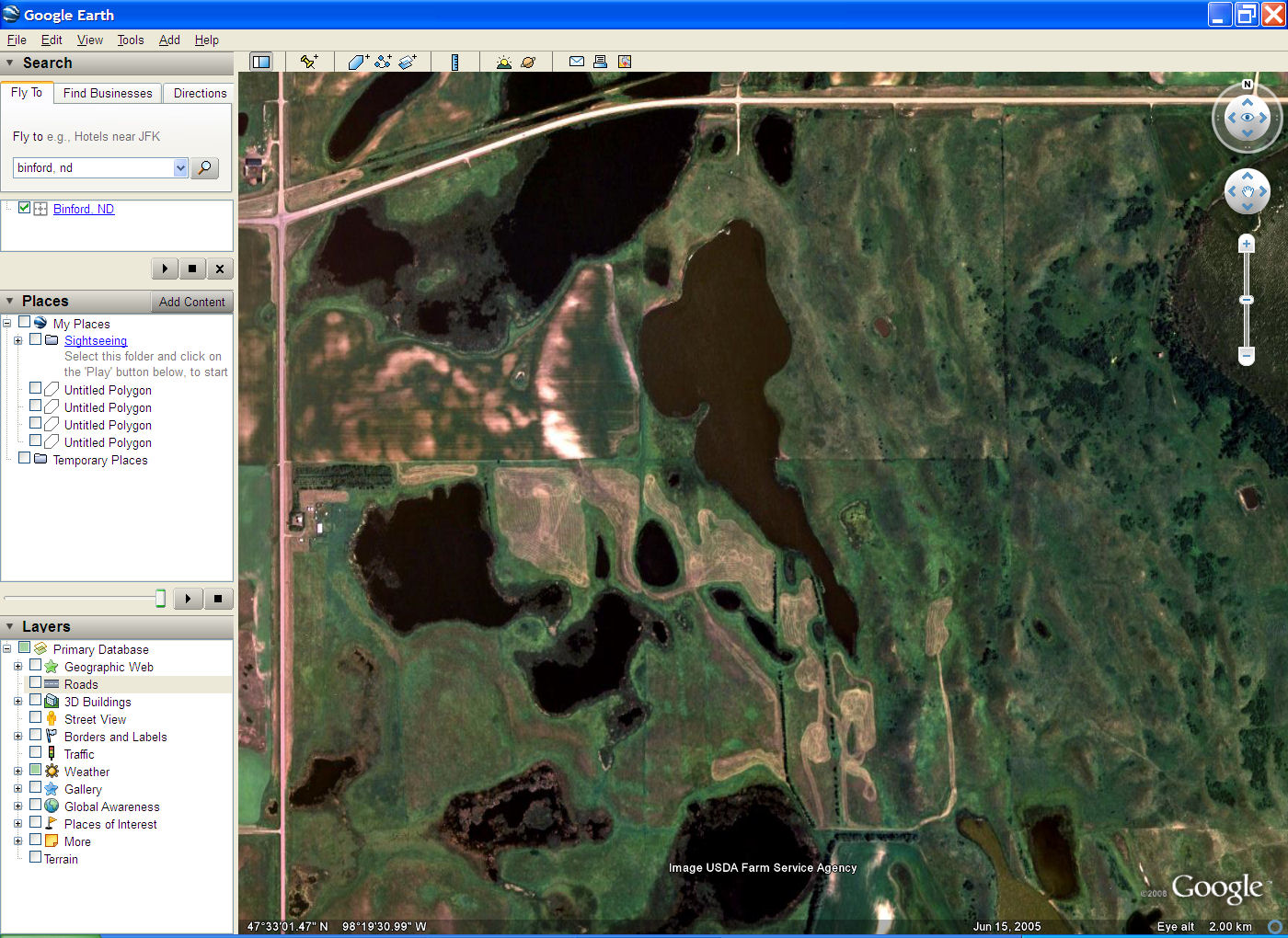Play the Places tour
This screenshot has width=1288, height=938.
[x=188, y=599]
